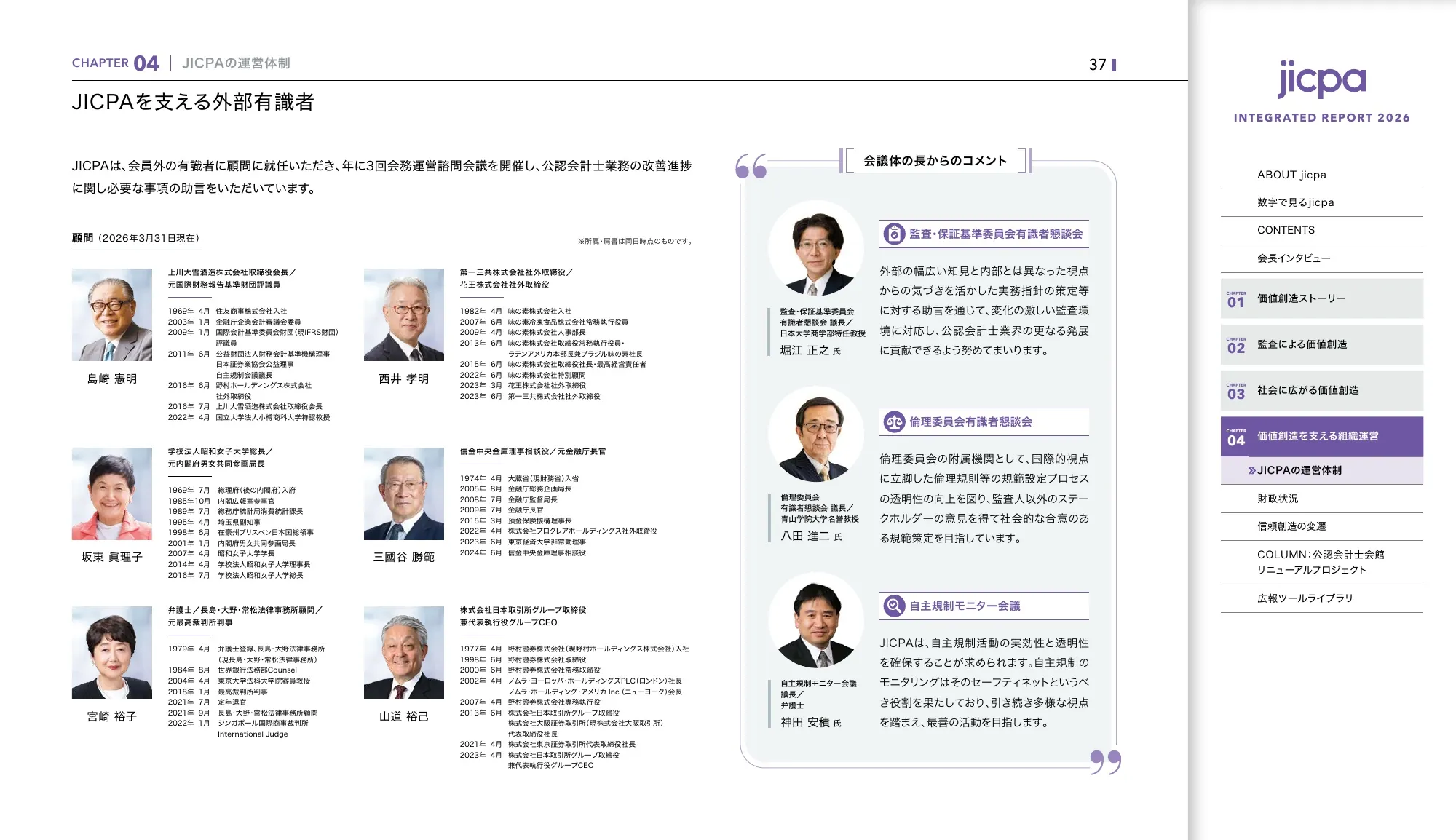Click photo of 島崎 憲明

pyautogui.click(x=112, y=314)
